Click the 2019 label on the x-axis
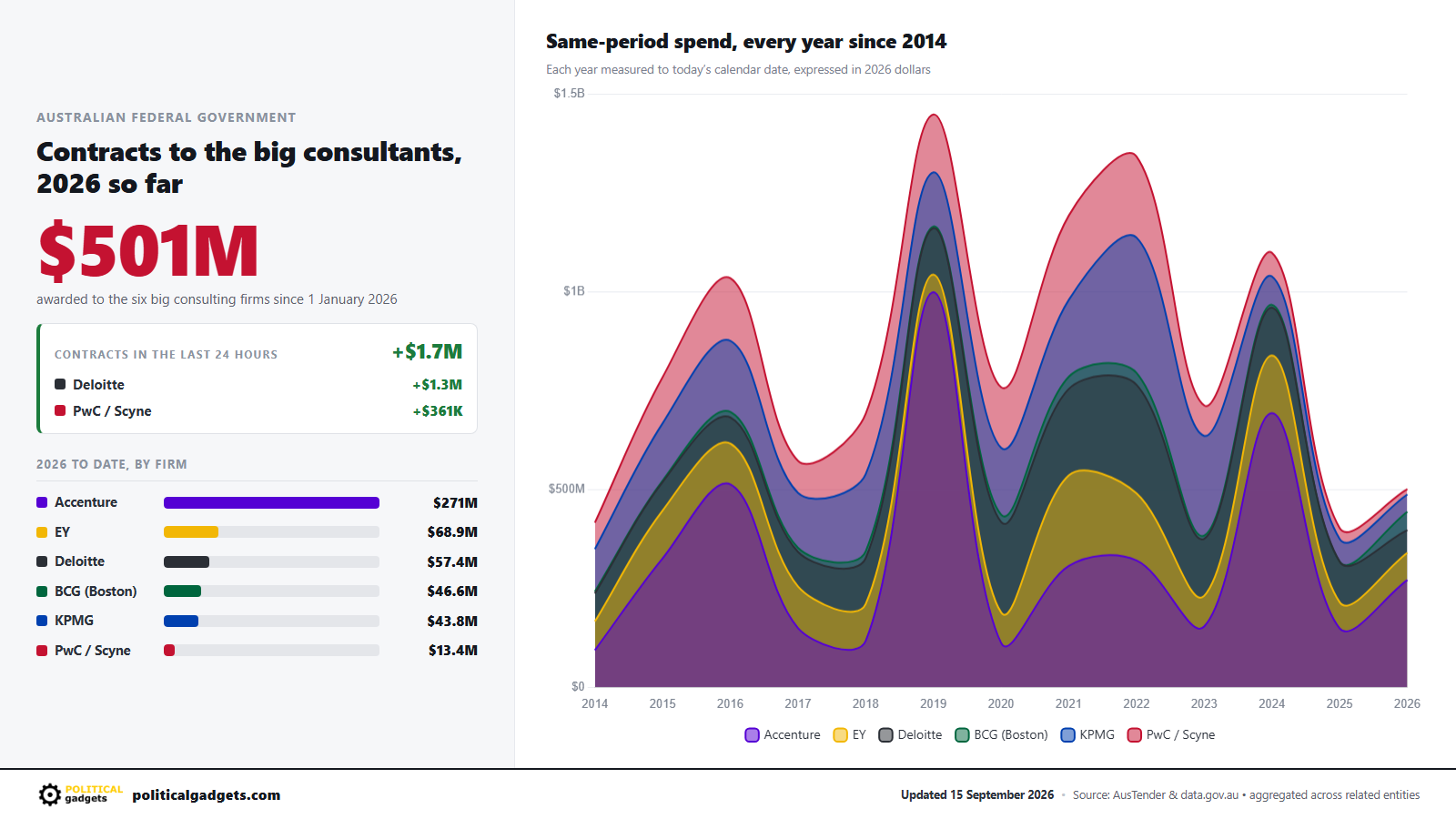The height and width of the screenshot is (819, 1456). (933, 704)
